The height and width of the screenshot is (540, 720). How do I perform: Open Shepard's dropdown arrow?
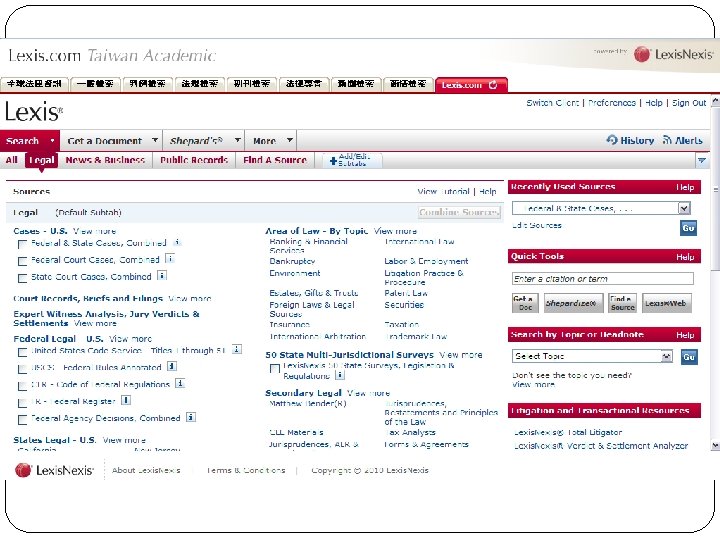pos(237,140)
